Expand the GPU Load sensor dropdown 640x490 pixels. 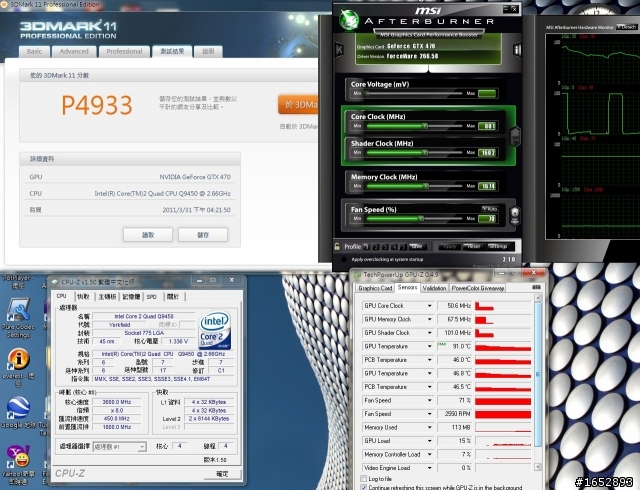coord(429,441)
